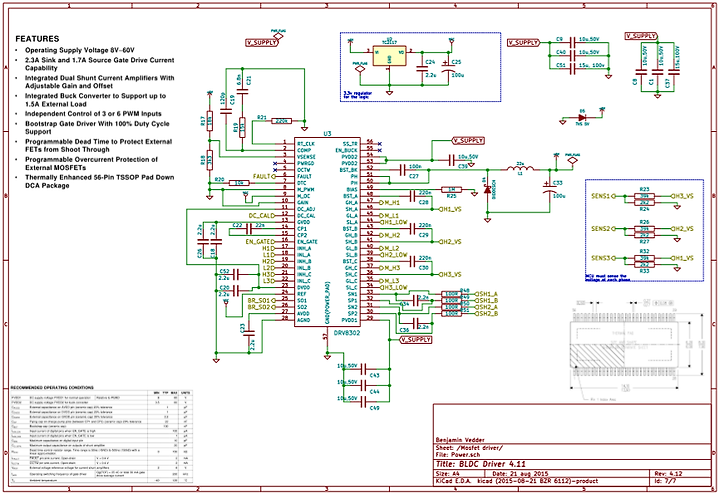Click the DRV8302 part name label

(x=347, y=333)
